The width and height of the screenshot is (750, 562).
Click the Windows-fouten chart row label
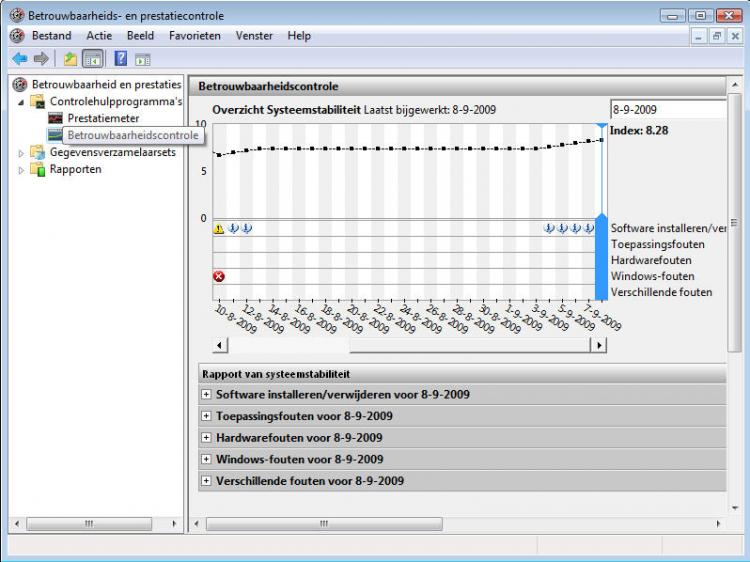pos(652,276)
